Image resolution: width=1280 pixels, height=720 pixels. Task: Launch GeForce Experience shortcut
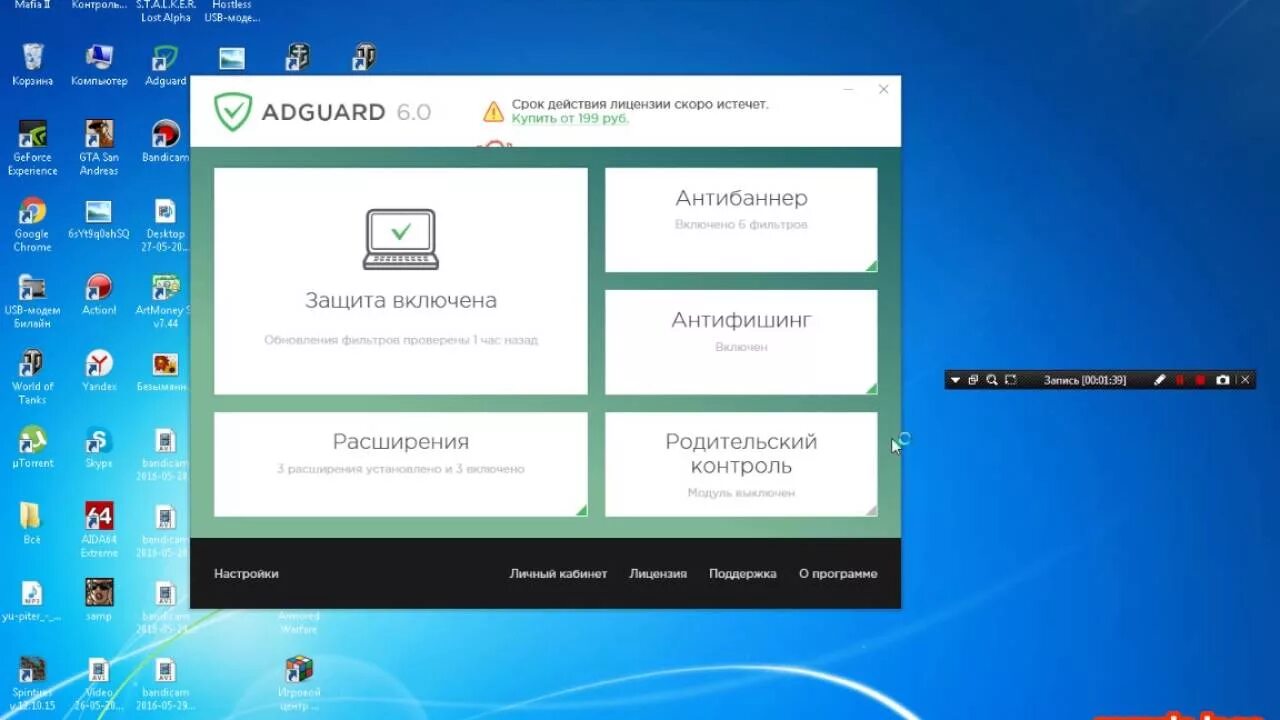(x=33, y=147)
